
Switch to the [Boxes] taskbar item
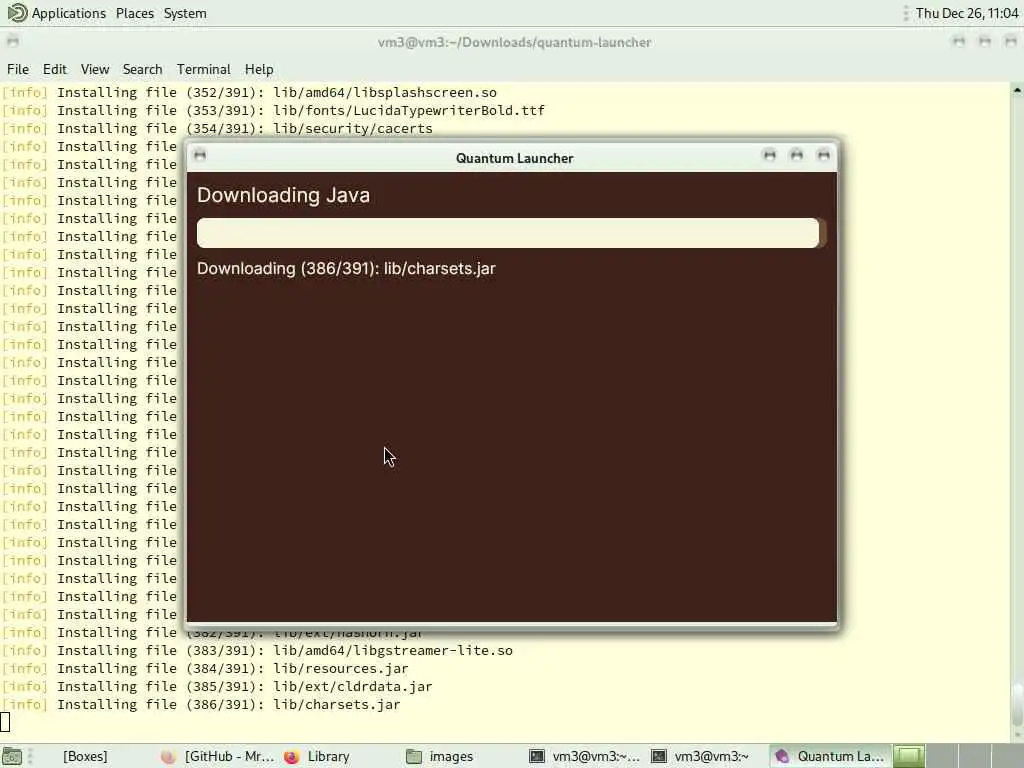(85, 756)
